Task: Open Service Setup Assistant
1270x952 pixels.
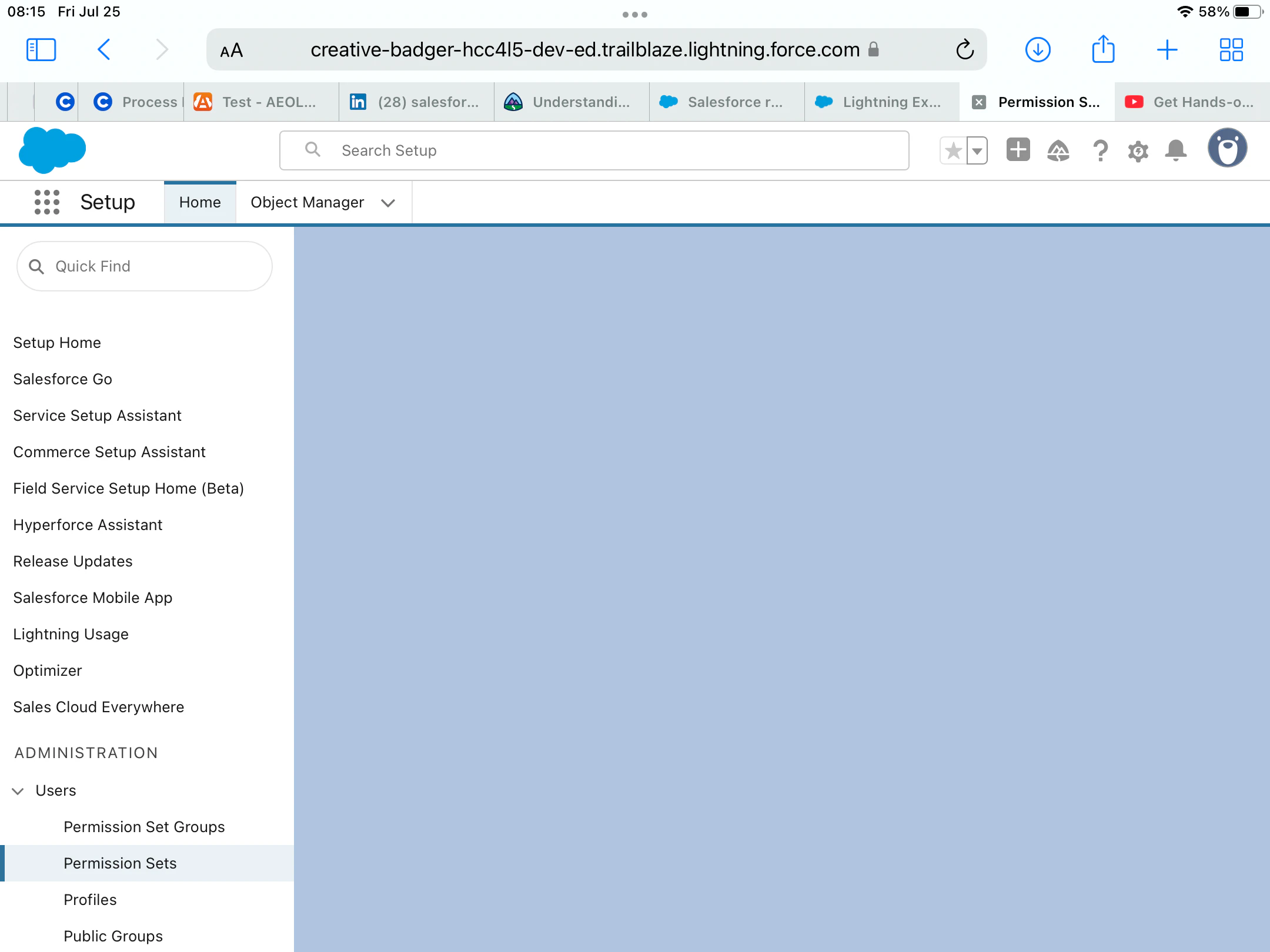Action: click(97, 415)
